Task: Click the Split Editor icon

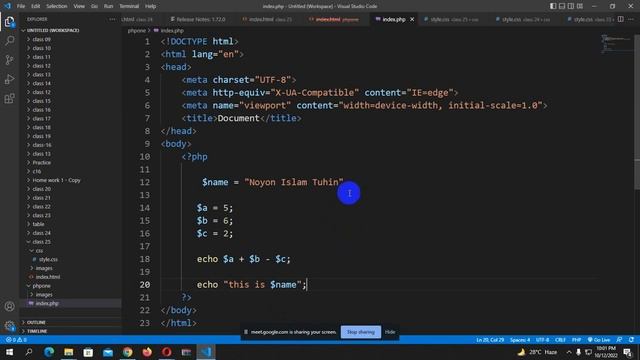Action: point(620,19)
